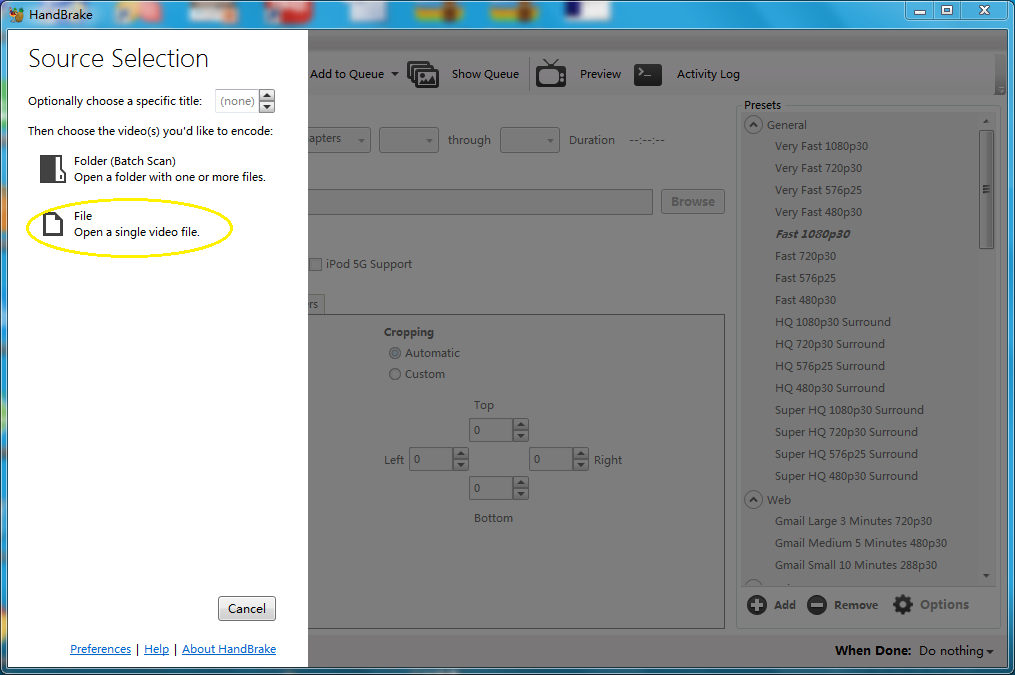This screenshot has width=1015, height=675.
Task: Open the preset Options gear icon
Action: click(x=902, y=604)
